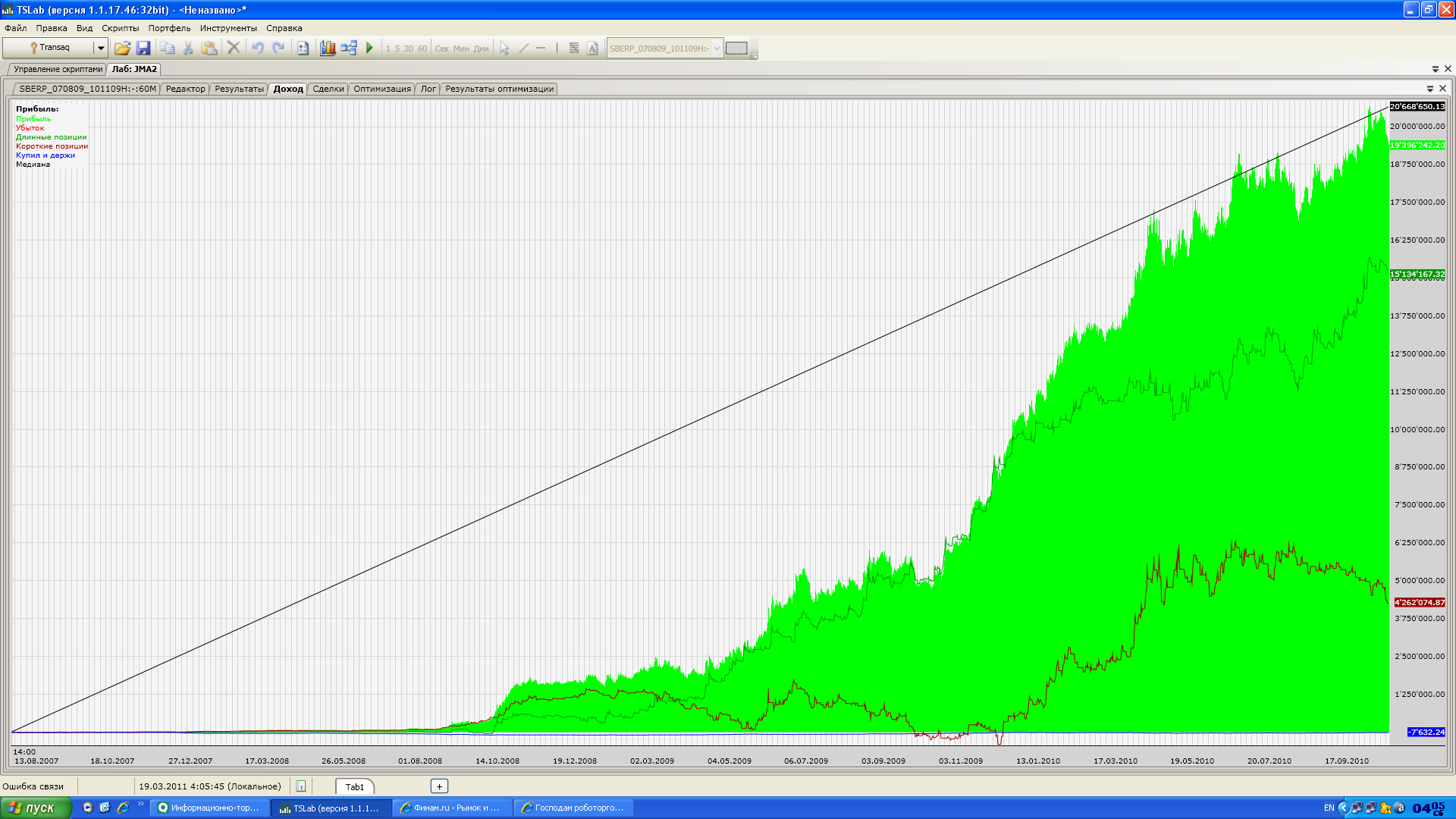Click the plus button next to Tab1
This screenshot has height=819, width=1456.
point(439,786)
